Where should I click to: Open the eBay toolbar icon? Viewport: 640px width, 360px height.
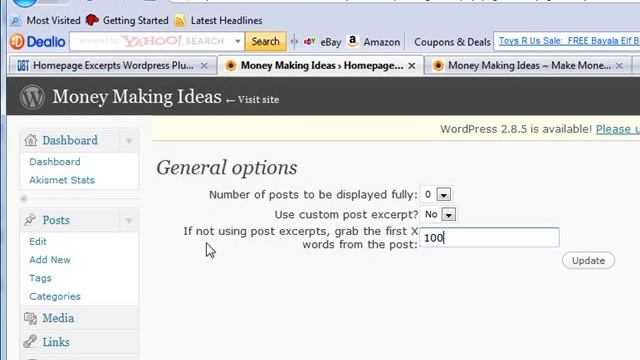[x=310, y=41]
